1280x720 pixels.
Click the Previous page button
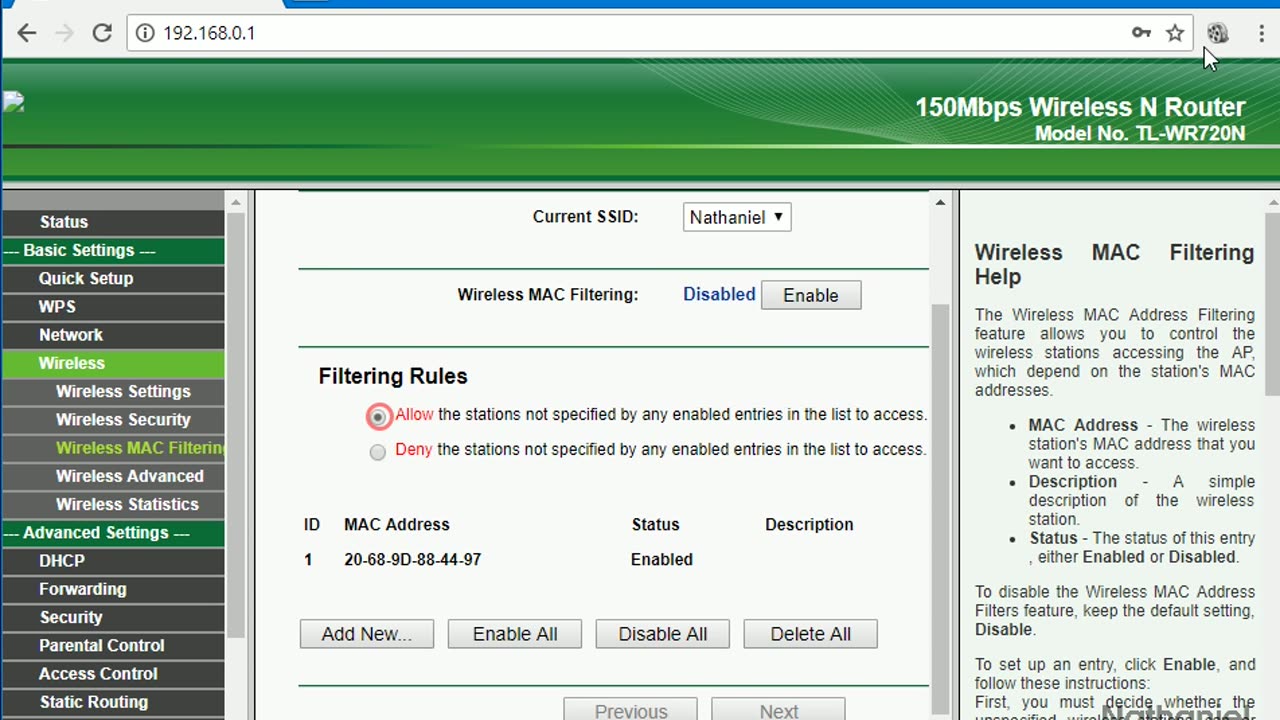[631, 711]
